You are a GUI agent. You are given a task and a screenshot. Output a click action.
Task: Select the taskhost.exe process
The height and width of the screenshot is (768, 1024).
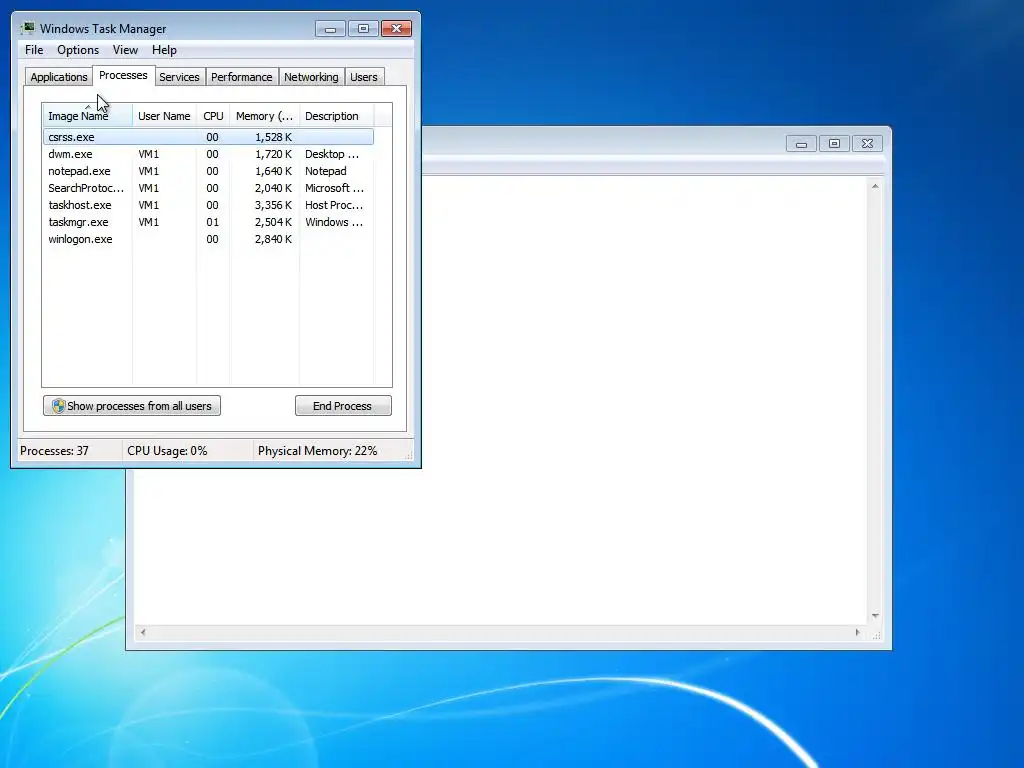[208, 205]
